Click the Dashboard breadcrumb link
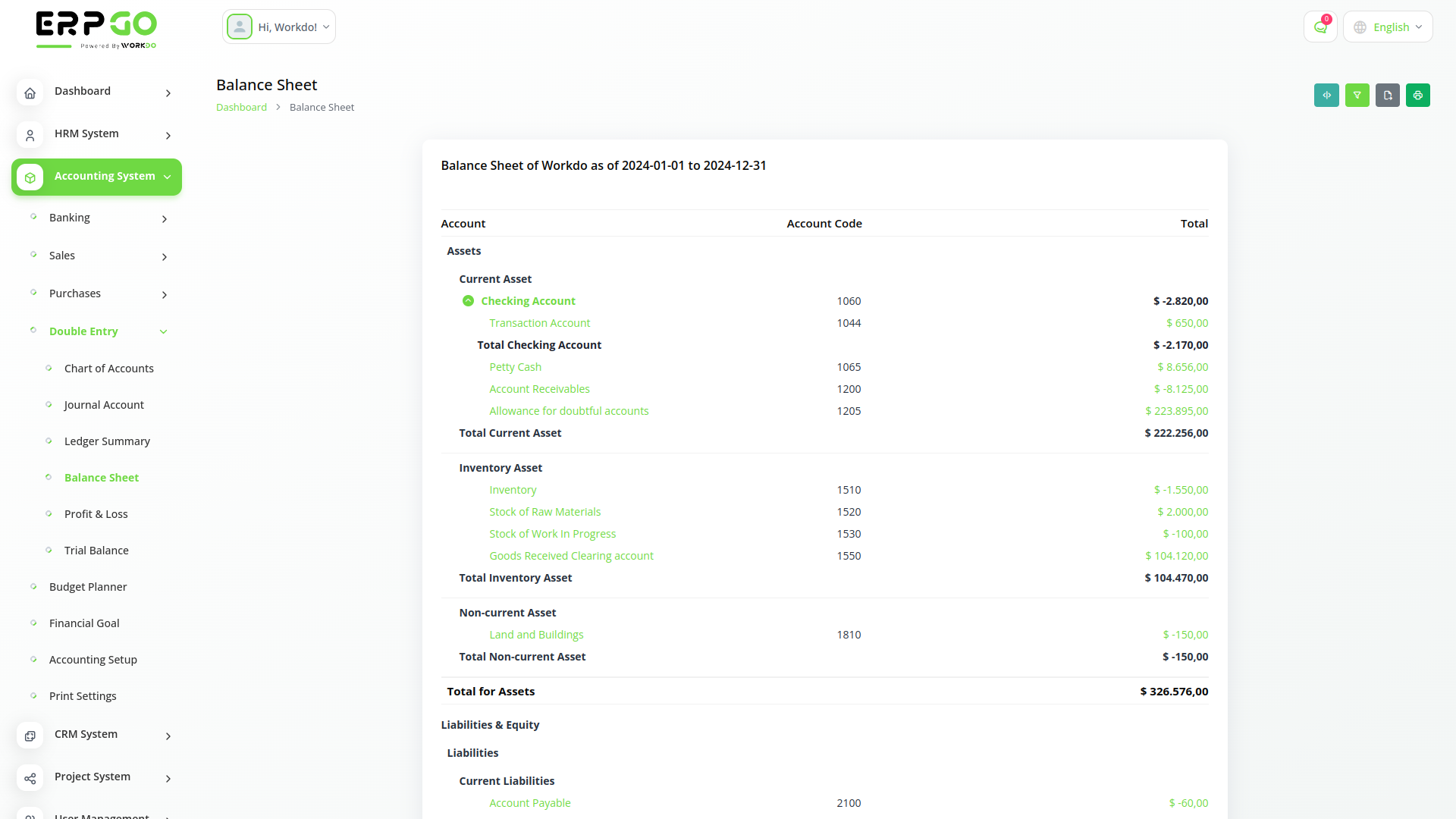 (241, 107)
